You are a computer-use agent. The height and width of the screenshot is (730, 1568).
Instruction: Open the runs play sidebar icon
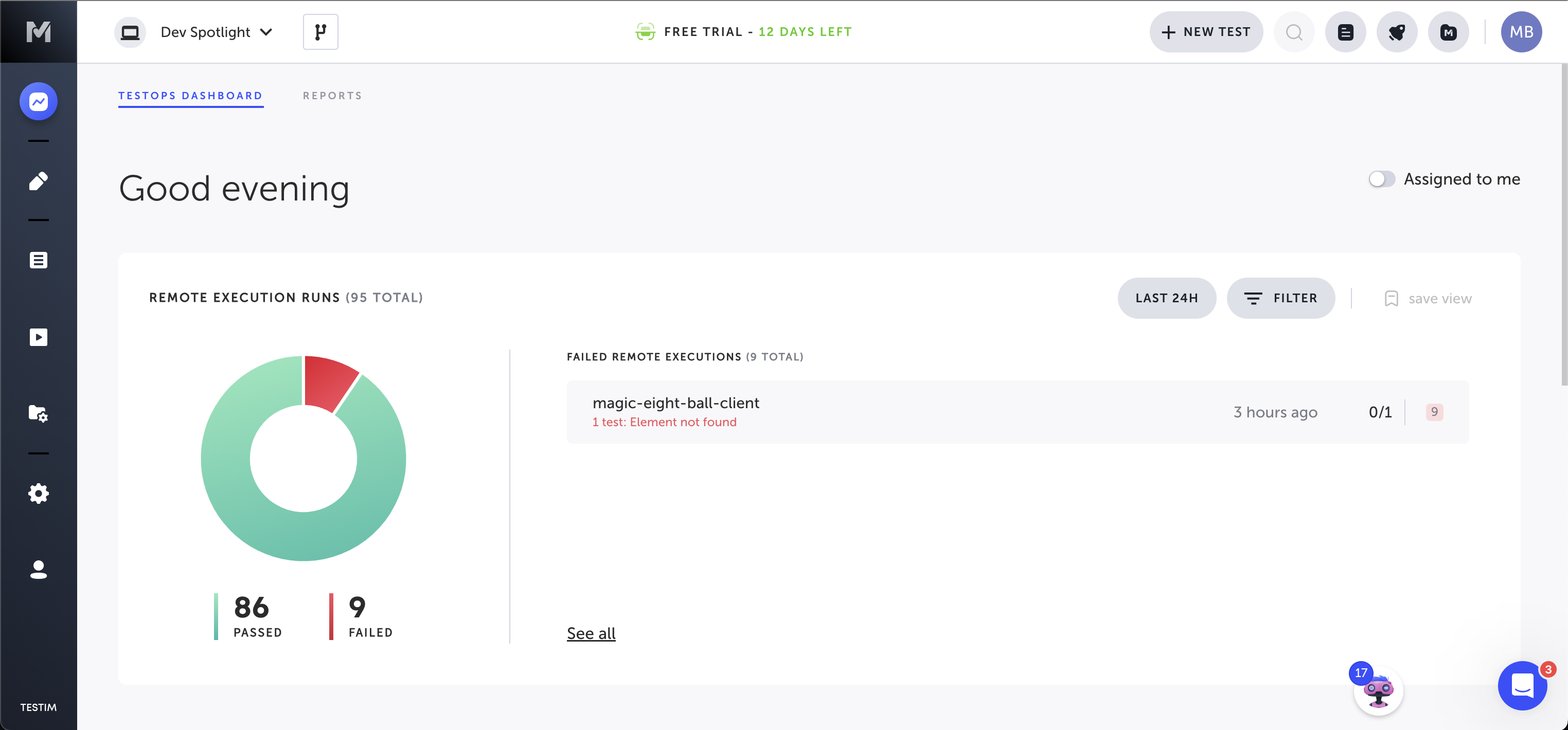click(39, 337)
